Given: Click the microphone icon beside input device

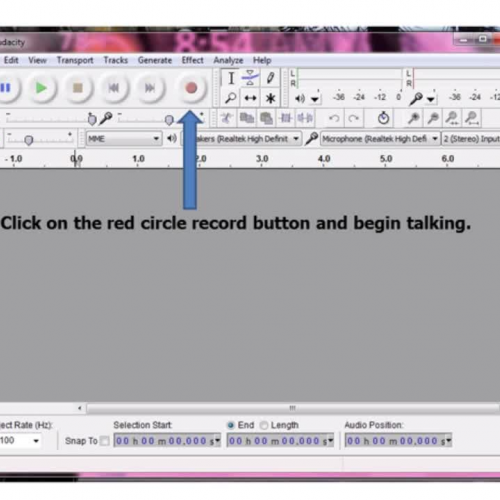Looking at the screenshot, I should pyautogui.click(x=311, y=138).
